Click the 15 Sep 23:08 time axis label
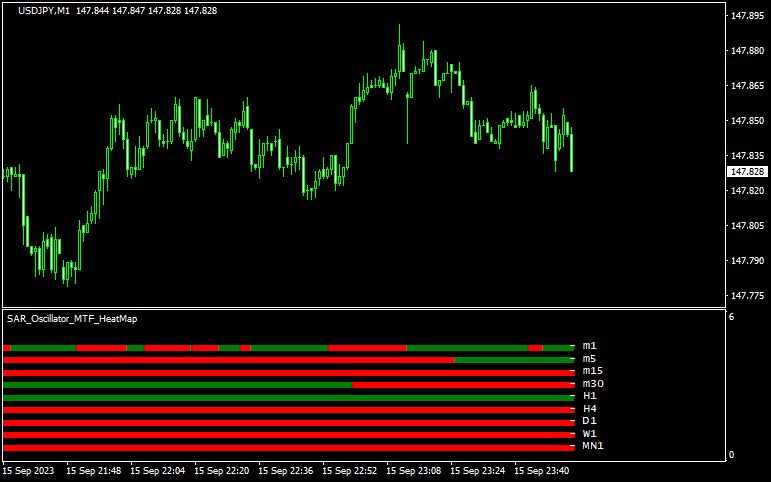The height and width of the screenshot is (482, 771). tap(414, 471)
